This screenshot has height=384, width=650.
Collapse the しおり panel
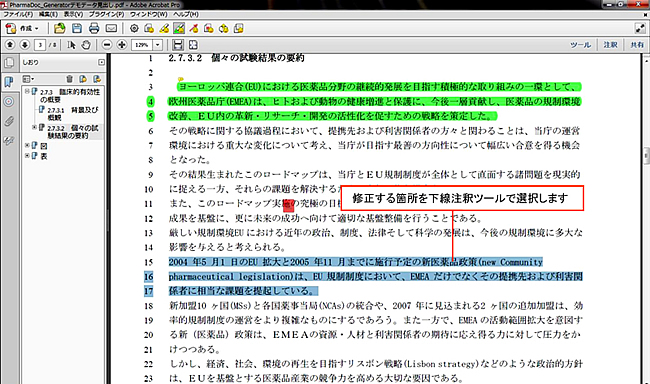coord(101,62)
